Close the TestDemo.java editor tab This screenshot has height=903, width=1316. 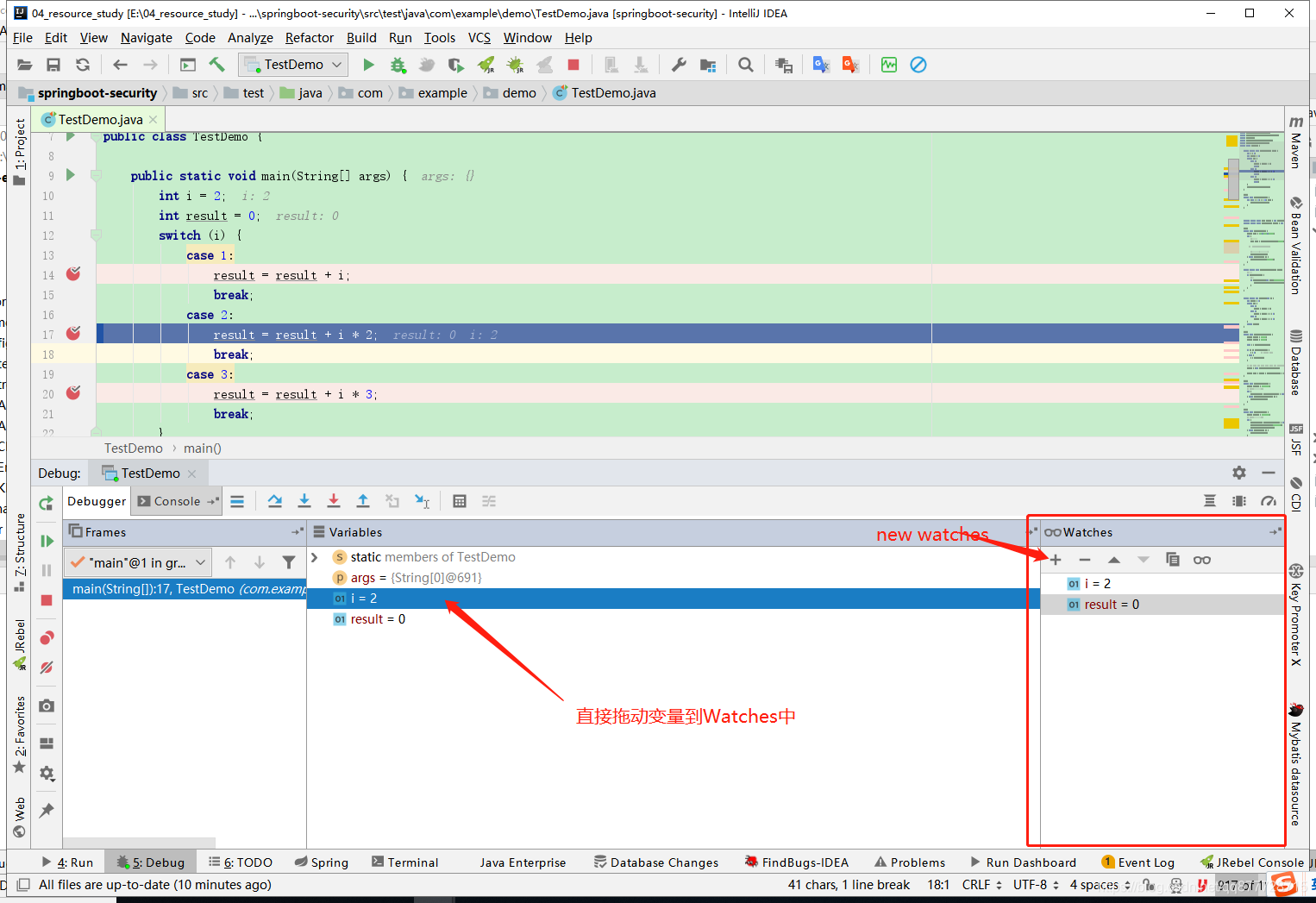pyautogui.click(x=154, y=120)
